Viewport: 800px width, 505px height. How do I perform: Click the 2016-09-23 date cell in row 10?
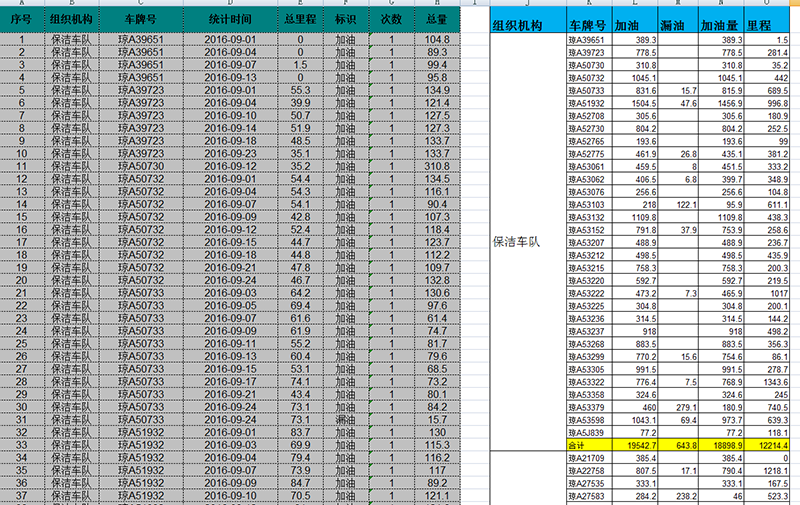pos(230,154)
